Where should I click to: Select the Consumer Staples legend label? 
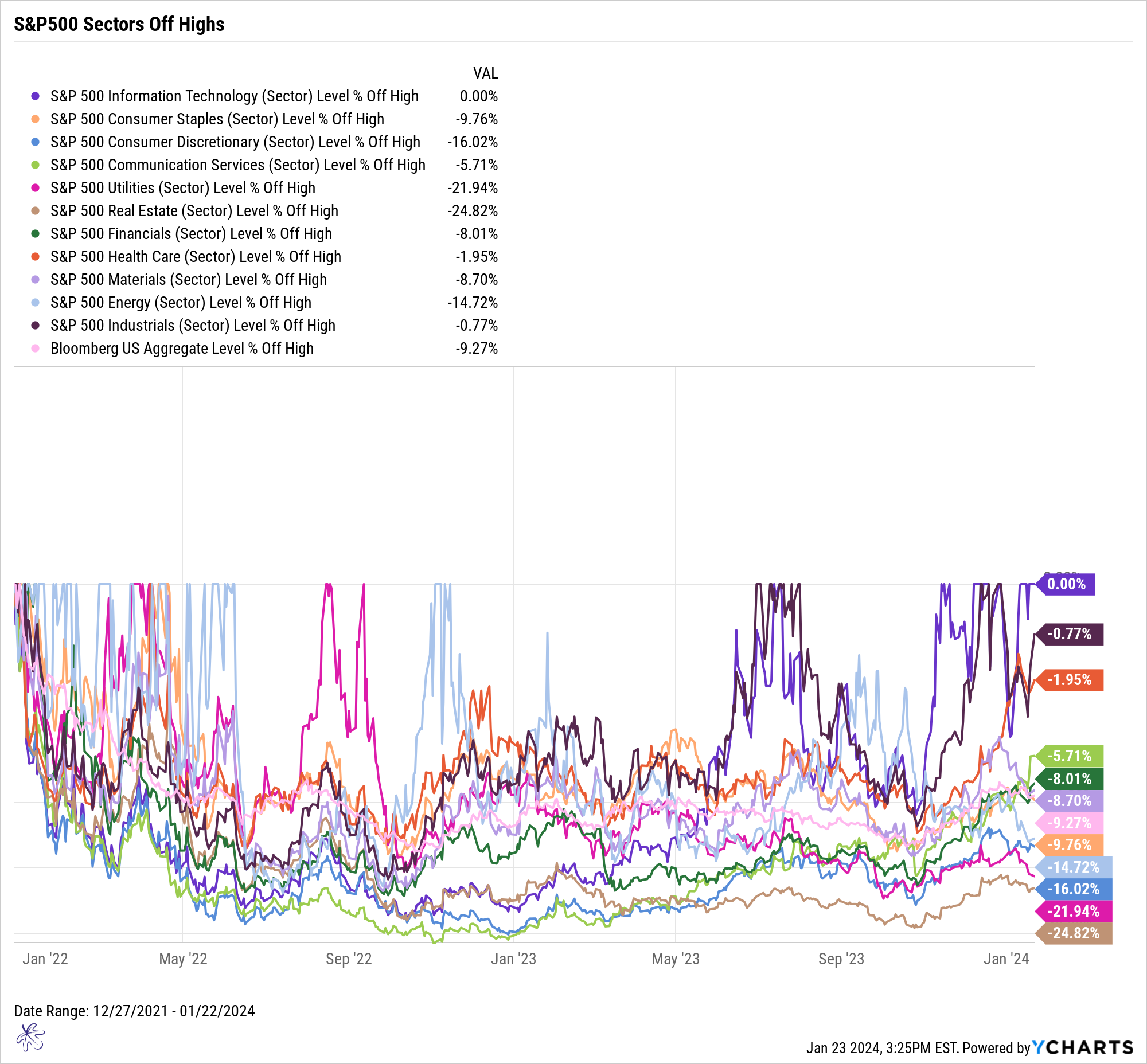pos(217,119)
